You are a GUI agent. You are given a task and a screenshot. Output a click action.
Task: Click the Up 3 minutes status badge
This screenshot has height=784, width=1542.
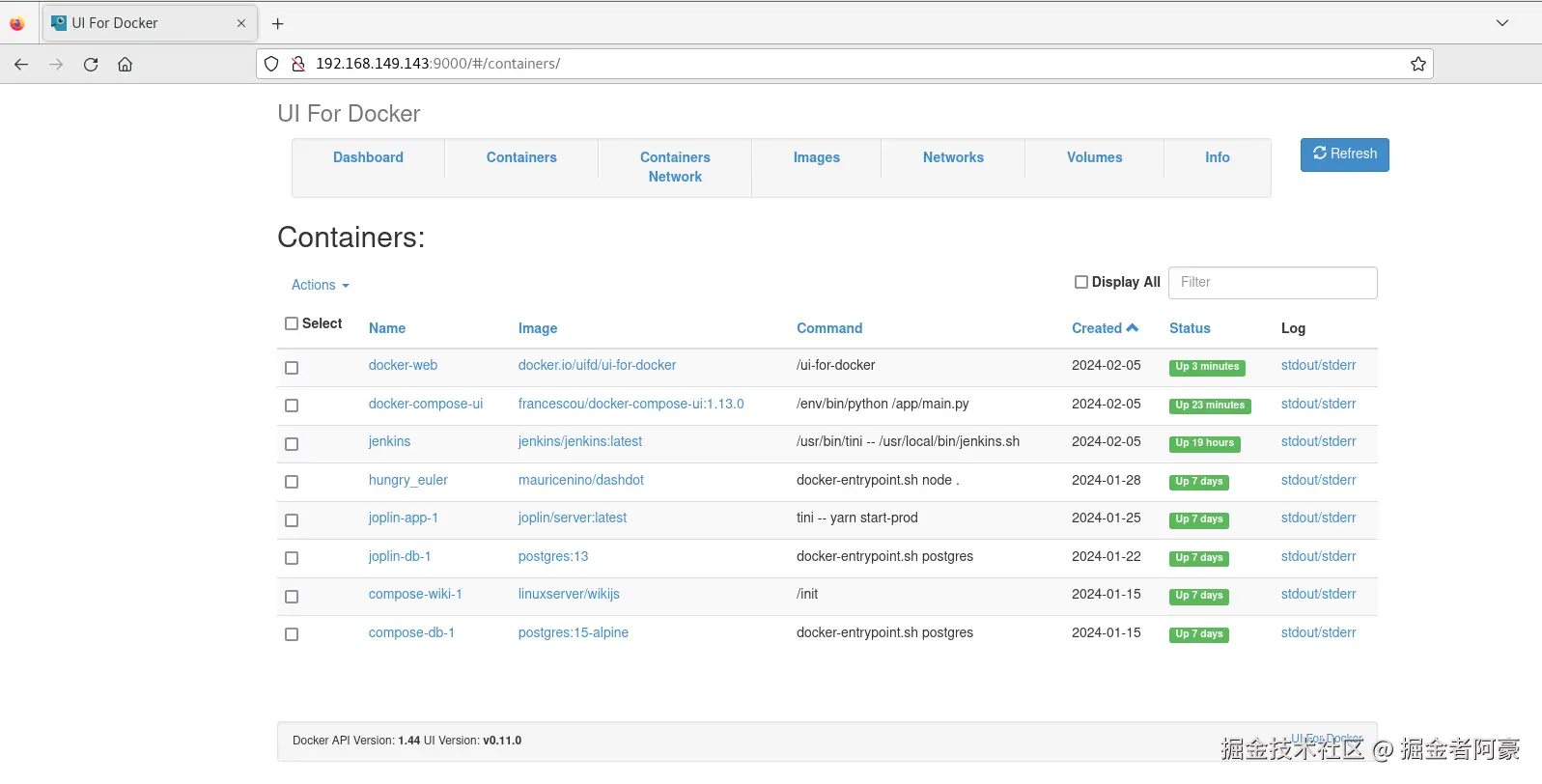click(x=1207, y=367)
